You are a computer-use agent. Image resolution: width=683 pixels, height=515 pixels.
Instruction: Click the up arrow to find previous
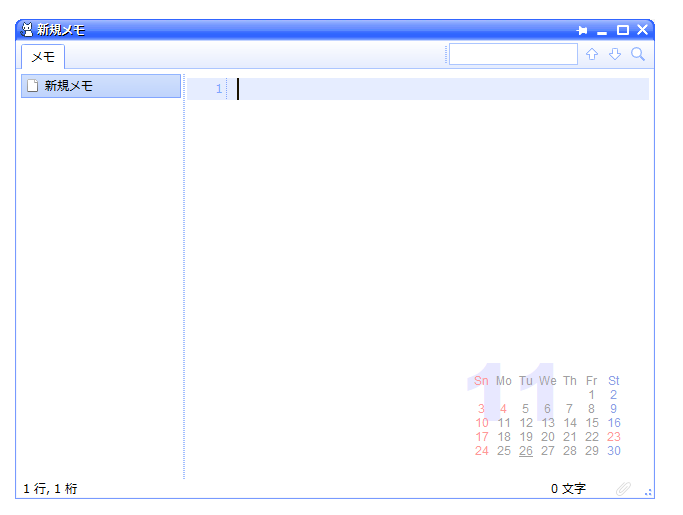pyautogui.click(x=592, y=54)
